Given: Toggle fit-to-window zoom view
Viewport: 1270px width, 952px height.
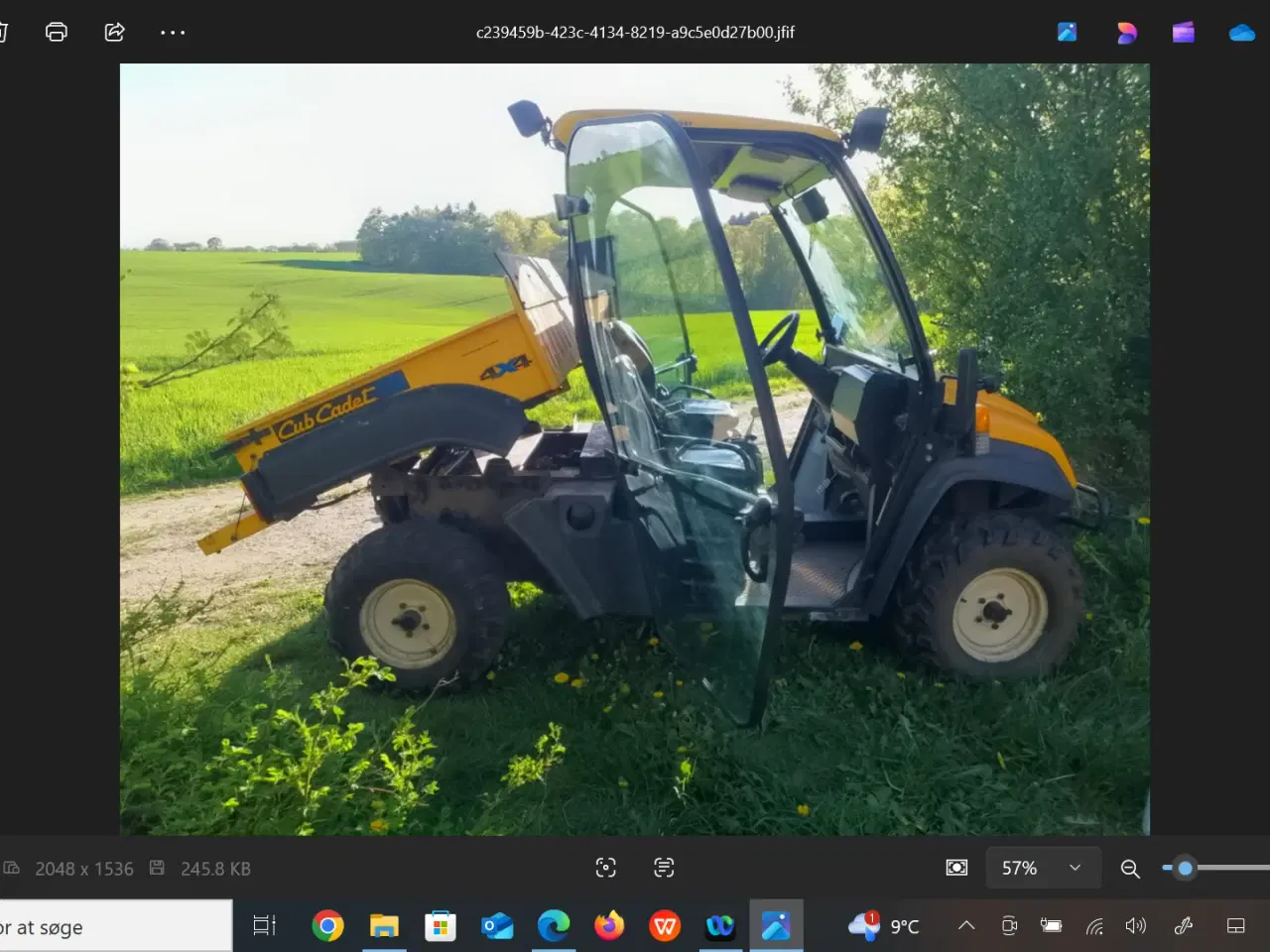Looking at the screenshot, I should 956,868.
